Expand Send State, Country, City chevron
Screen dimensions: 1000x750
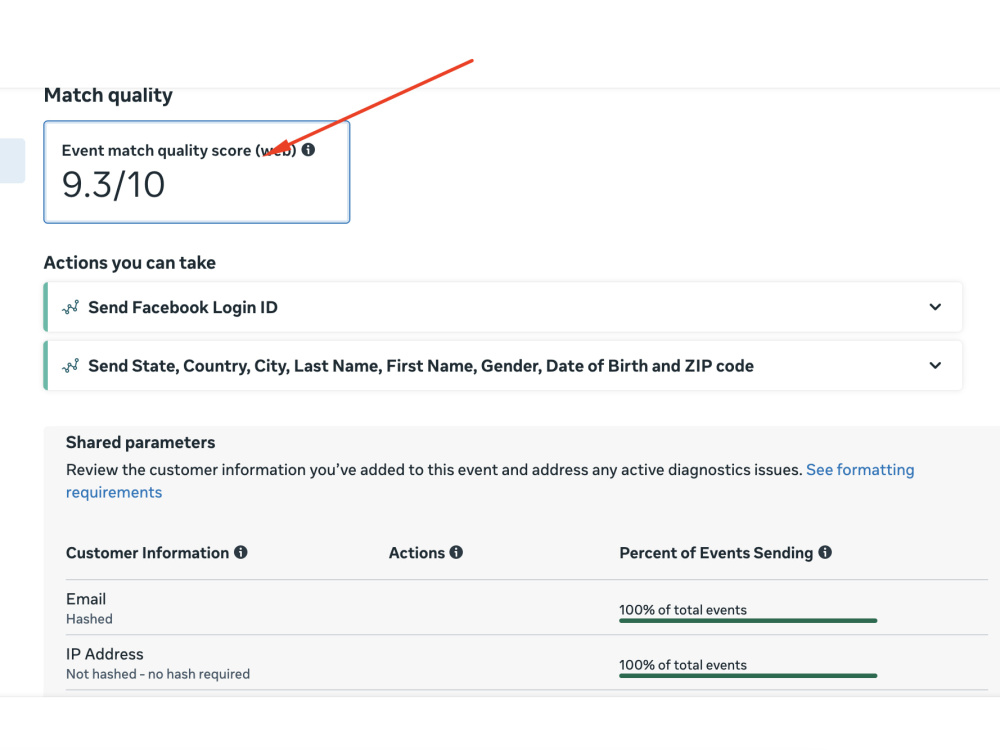(935, 365)
